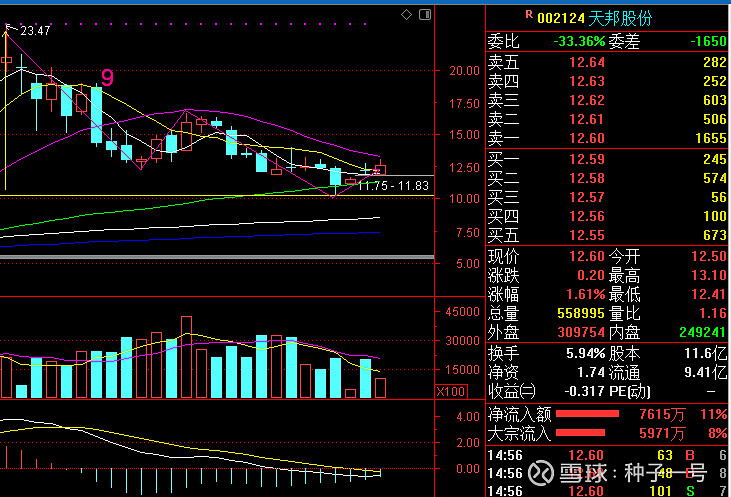Viewport: 731px width, 497px height.
Task: Select the 卖三 price 12.62
Action: pos(586,100)
